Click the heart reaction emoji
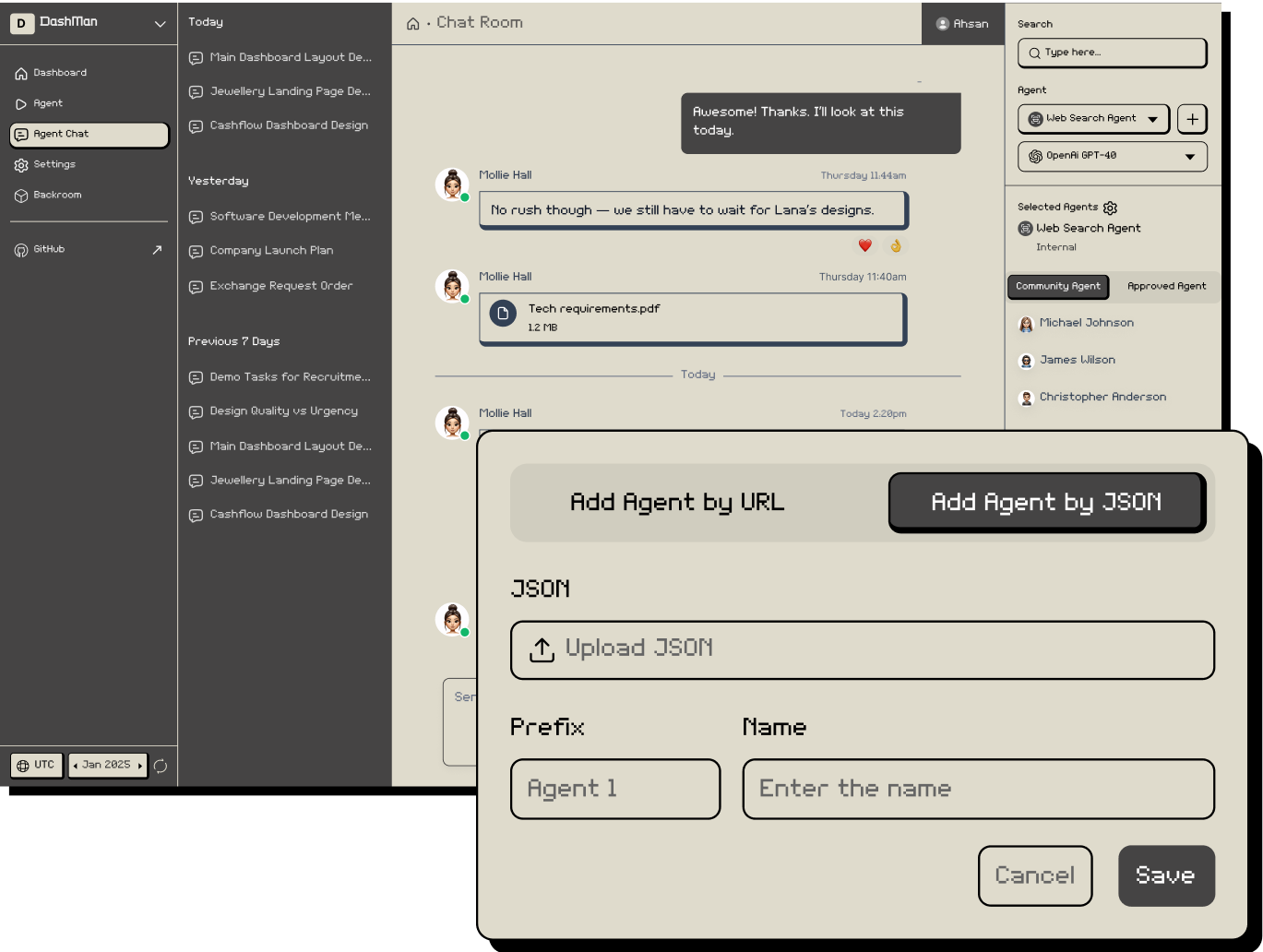1263x952 pixels. [864, 245]
